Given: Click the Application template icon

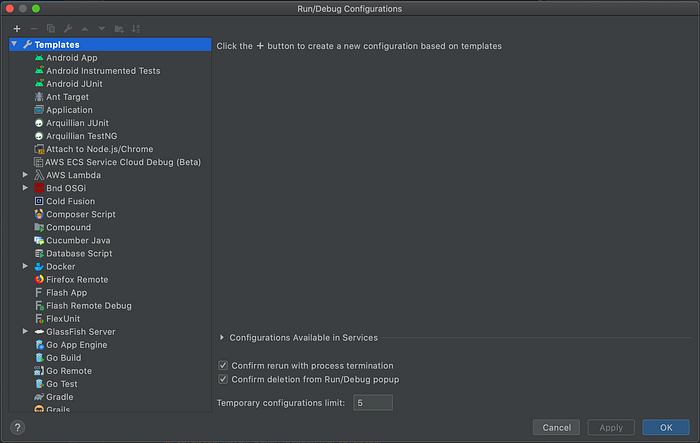Looking at the screenshot, I should click(x=39, y=110).
